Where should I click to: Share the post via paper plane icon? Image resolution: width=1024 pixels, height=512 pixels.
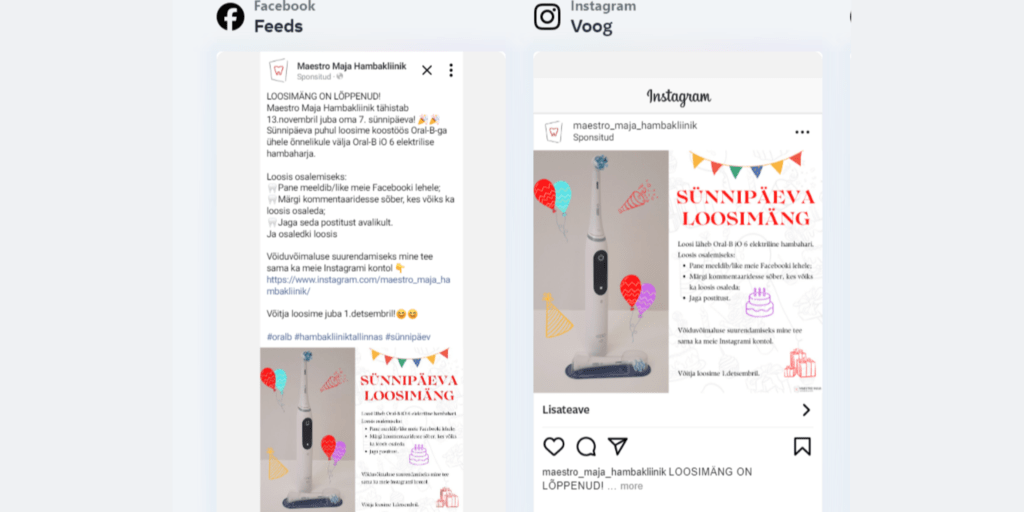pos(617,446)
